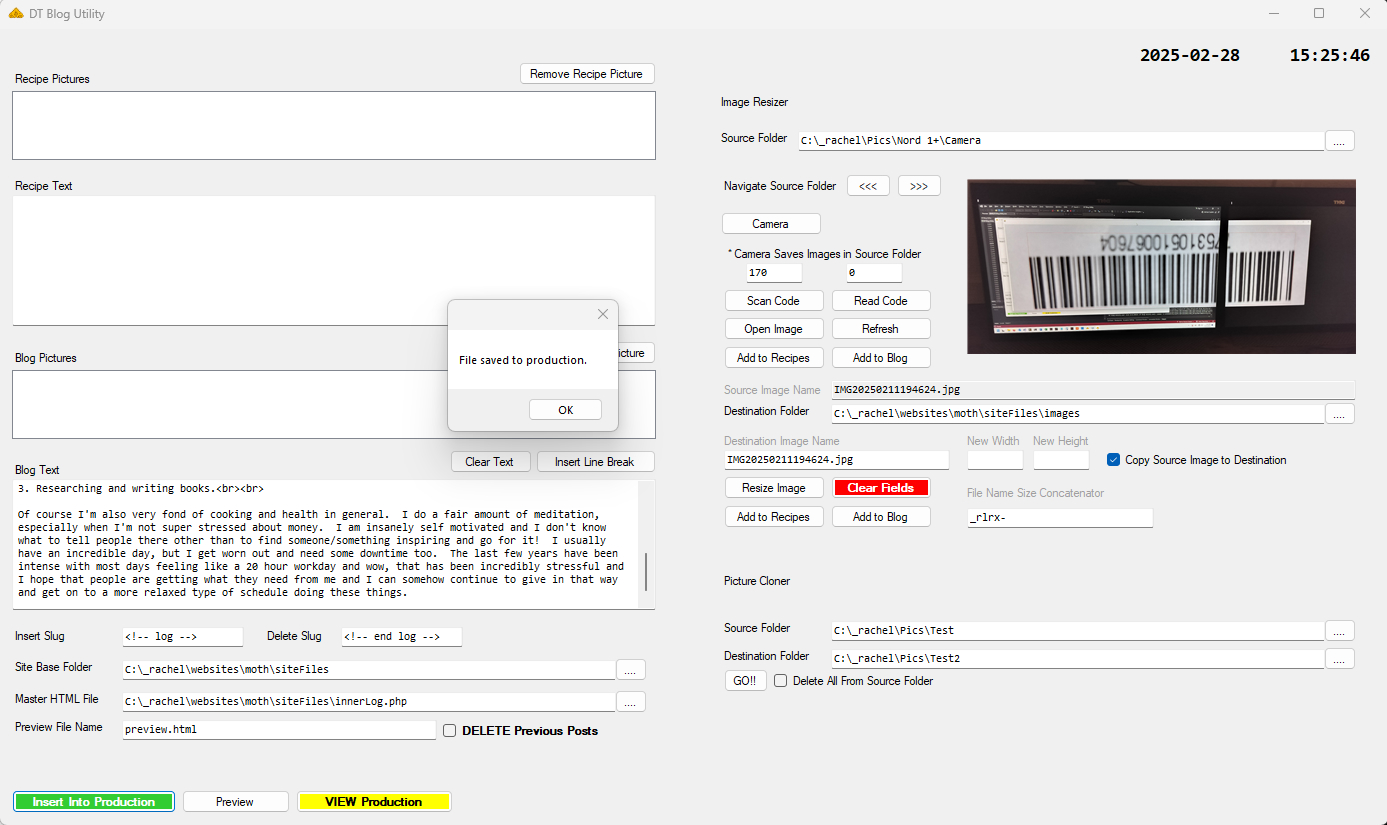Image resolution: width=1387 pixels, height=825 pixels.
Task: Click the Remove Recipe Picture button
Action: (587, 74)
